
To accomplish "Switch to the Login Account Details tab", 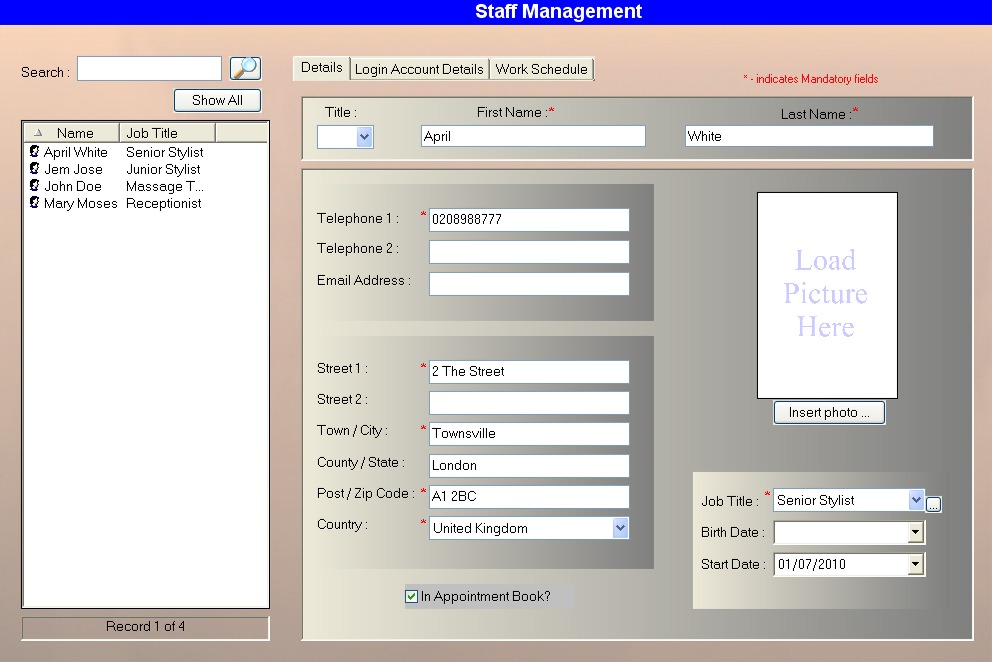I will (x=419, y=69).
